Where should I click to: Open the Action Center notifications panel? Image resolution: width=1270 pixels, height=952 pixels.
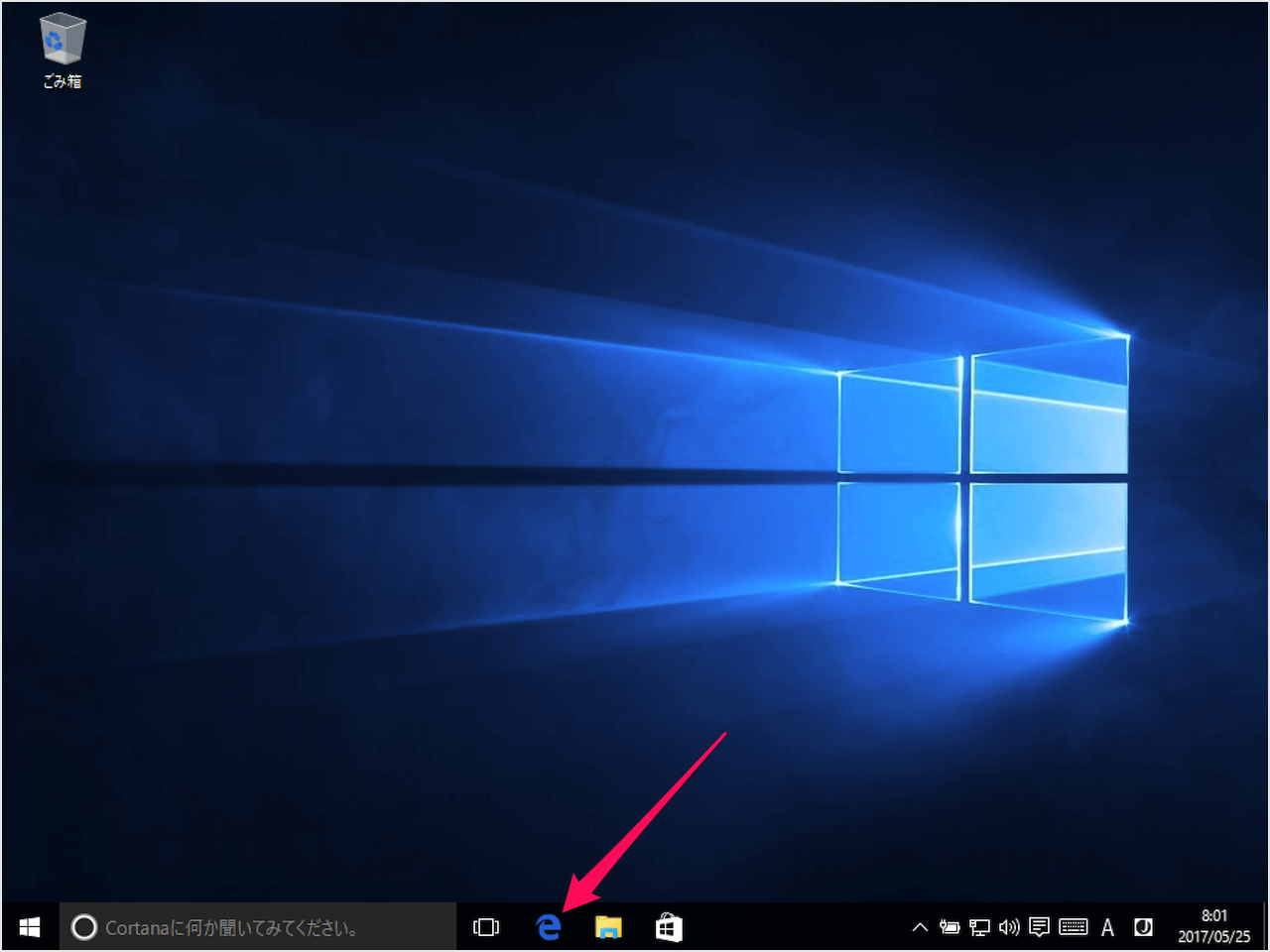point(1039,927)
